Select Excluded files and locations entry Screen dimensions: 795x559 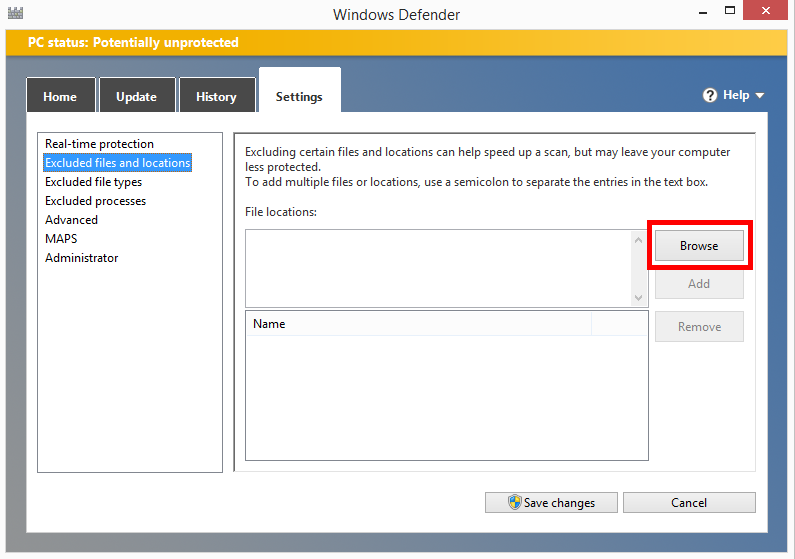[x=118, y=163]
